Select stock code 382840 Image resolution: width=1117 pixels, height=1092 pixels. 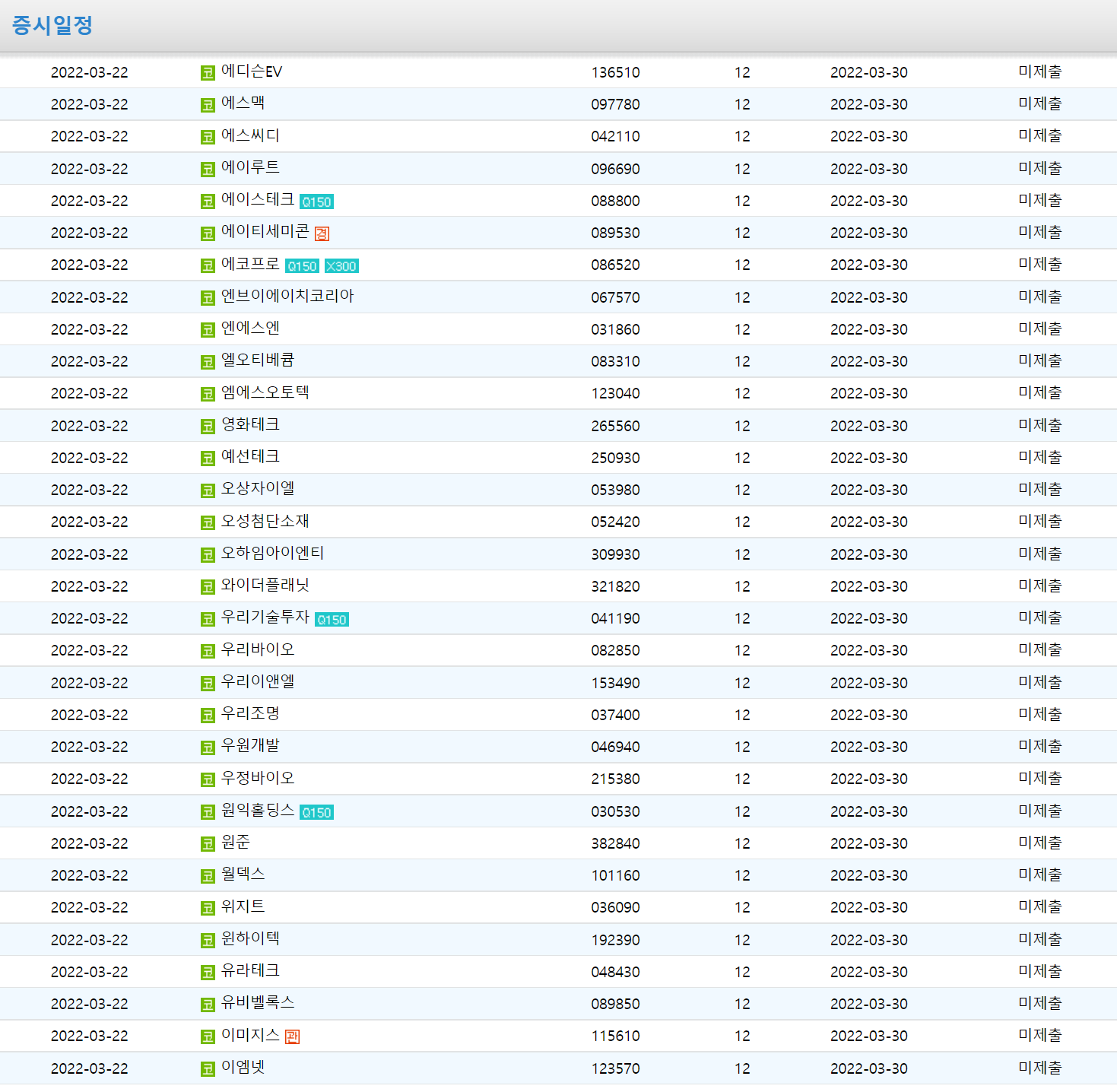click(x=615, y=844)
